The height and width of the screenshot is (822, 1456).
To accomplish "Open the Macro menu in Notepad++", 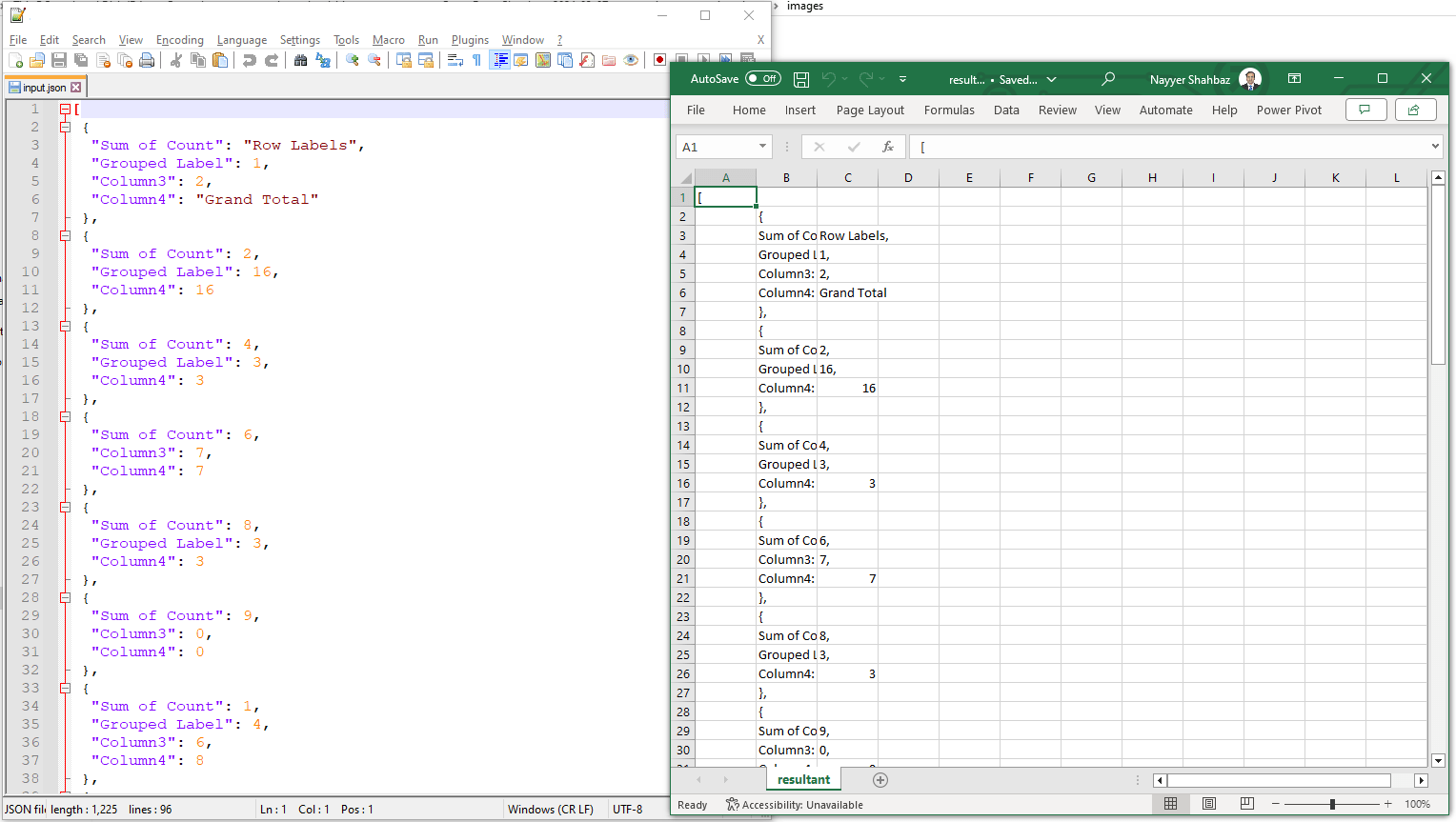I will [389, 40].
